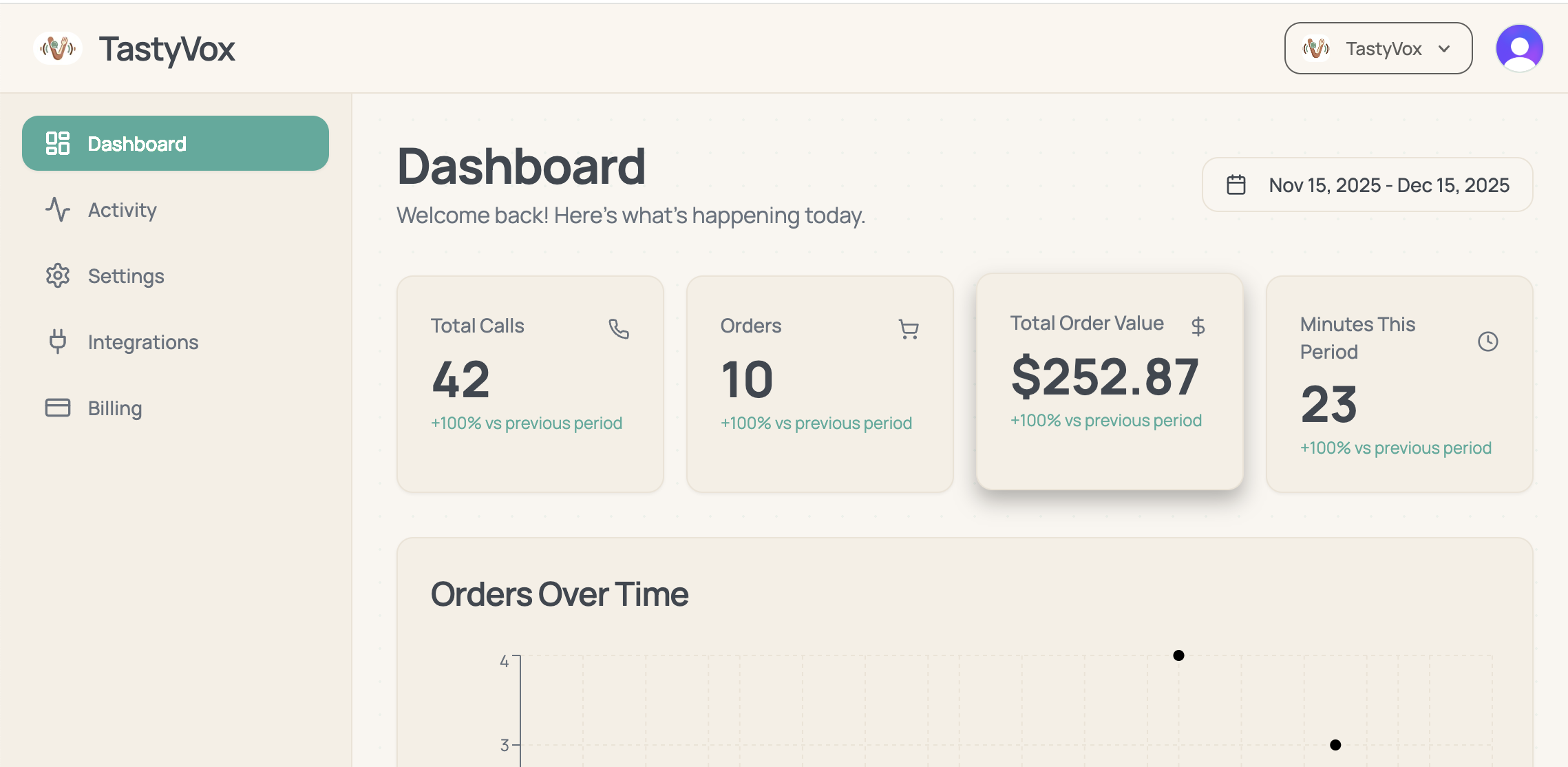Expand the date range selector

click(x=1366, y=185)
